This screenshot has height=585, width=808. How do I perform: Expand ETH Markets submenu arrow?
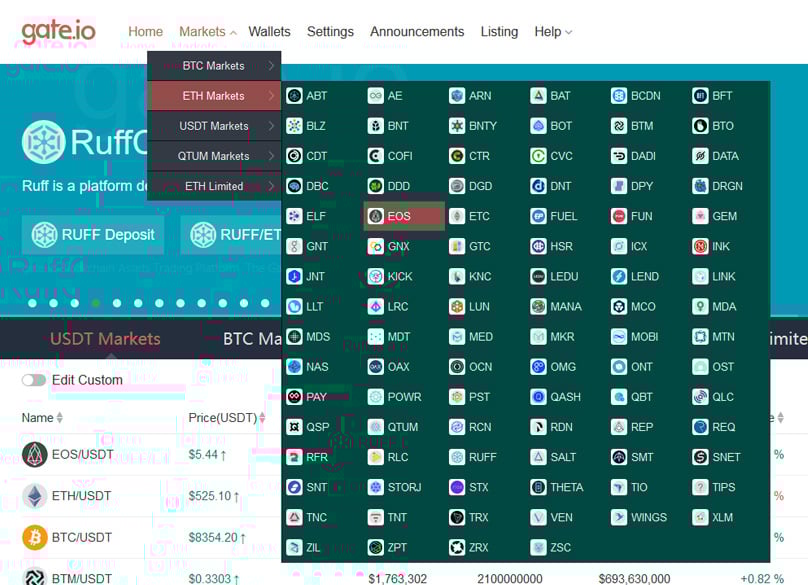click(x=271, y=95)
